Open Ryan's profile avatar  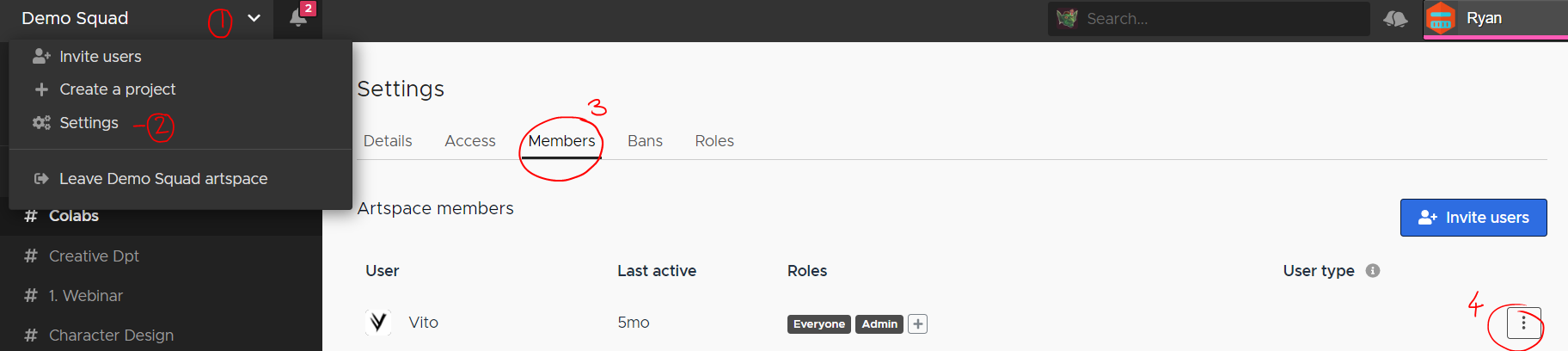pyautogui.click(x=1441, y=18)
